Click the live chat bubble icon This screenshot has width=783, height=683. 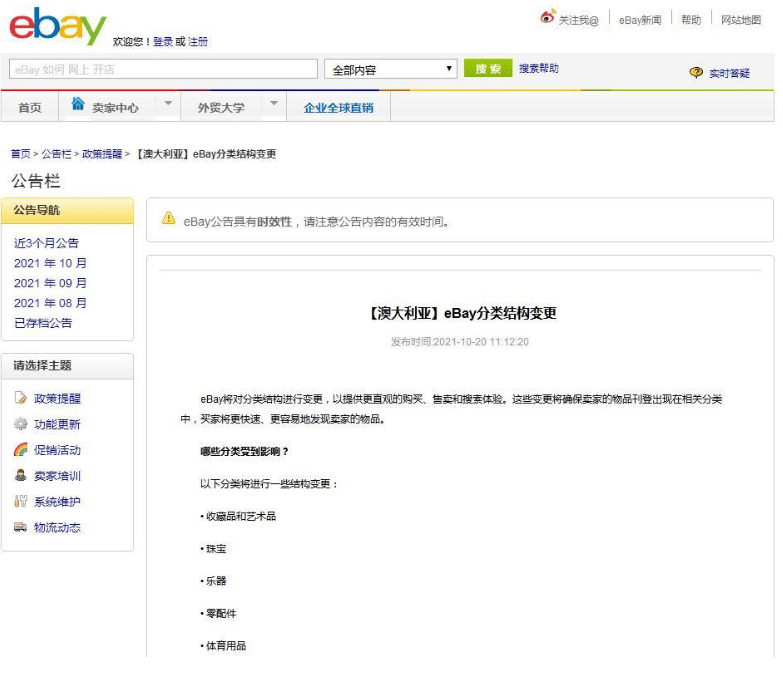[696, 73]
